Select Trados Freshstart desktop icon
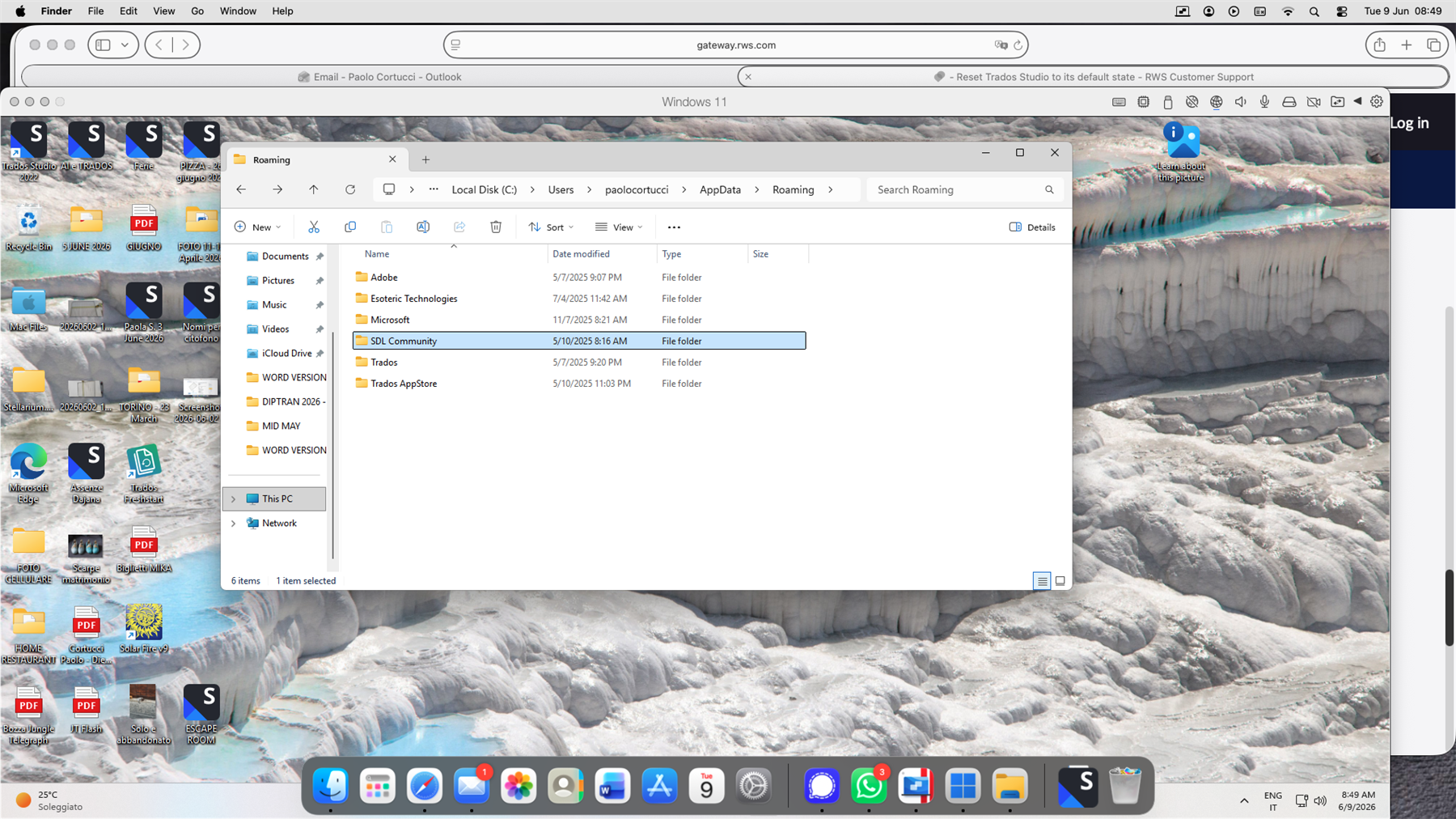This screenshot has height=819, width=1456. tap(144, 474)
